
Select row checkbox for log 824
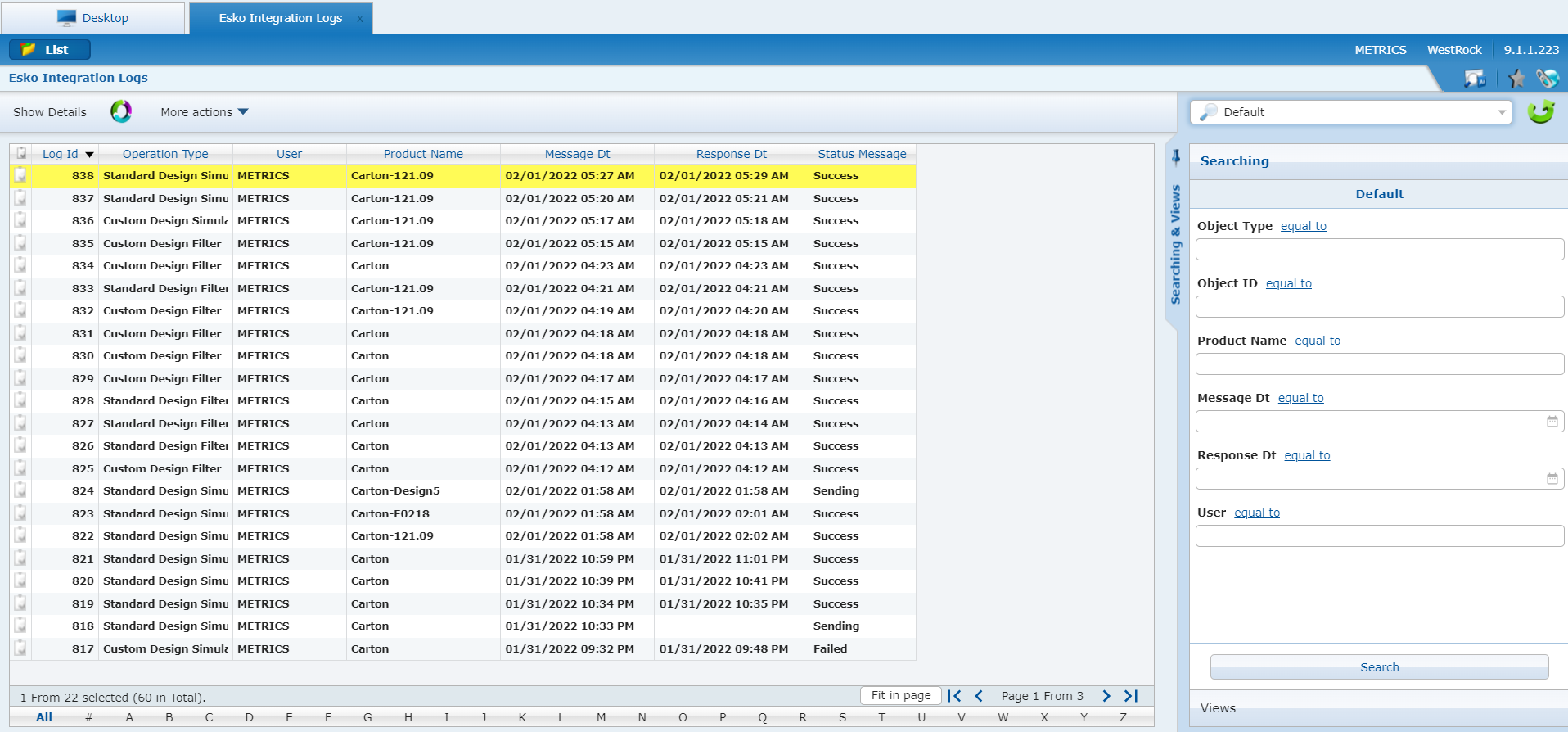(20, 490)
